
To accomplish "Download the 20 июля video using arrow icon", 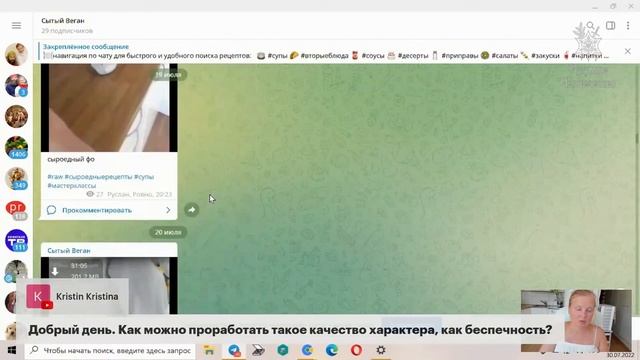I will 55,271.
